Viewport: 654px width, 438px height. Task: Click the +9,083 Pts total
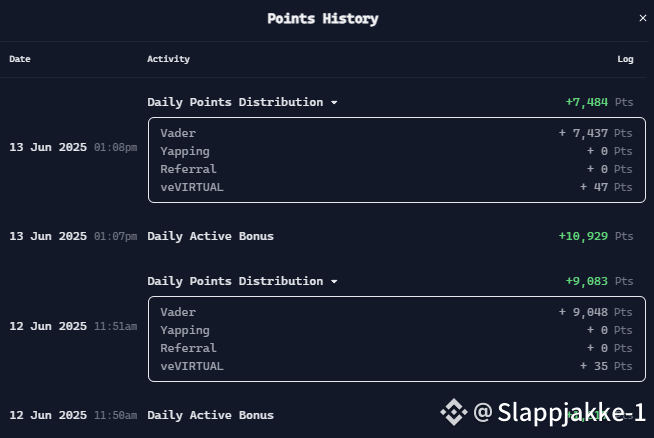point(599,281)
